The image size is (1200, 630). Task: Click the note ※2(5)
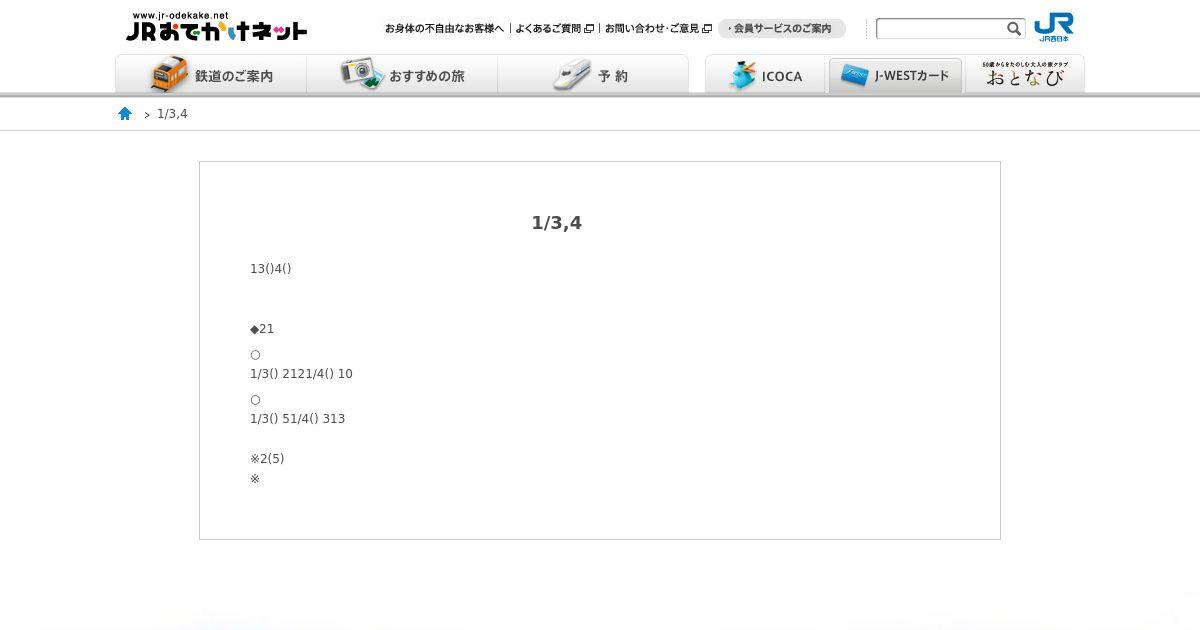(267, 459)
